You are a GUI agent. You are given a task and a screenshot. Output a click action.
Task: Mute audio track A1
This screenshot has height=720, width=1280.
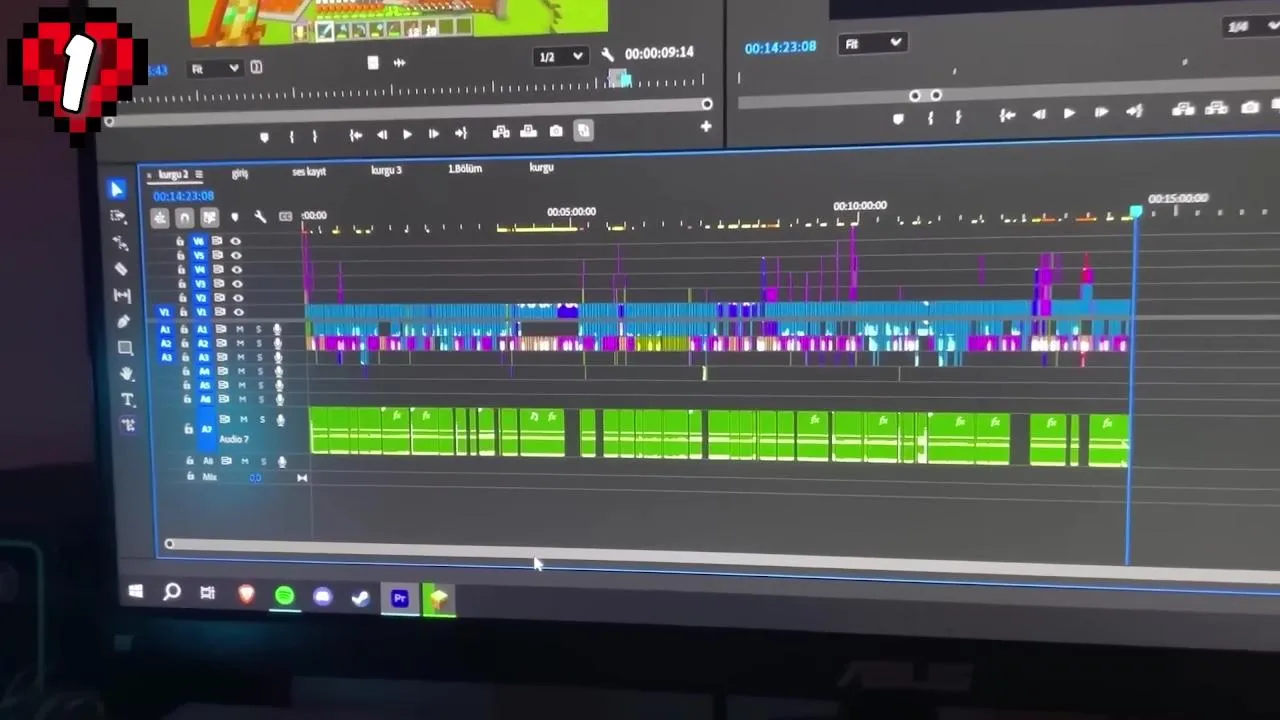tap(240, 329)
